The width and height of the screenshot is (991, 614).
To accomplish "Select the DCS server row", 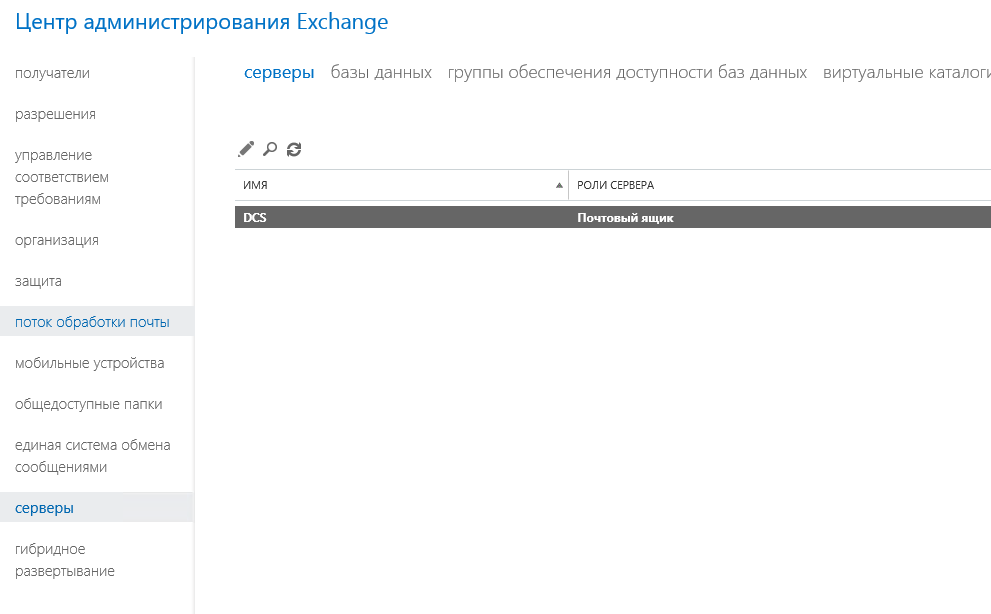I will point(400,216).
